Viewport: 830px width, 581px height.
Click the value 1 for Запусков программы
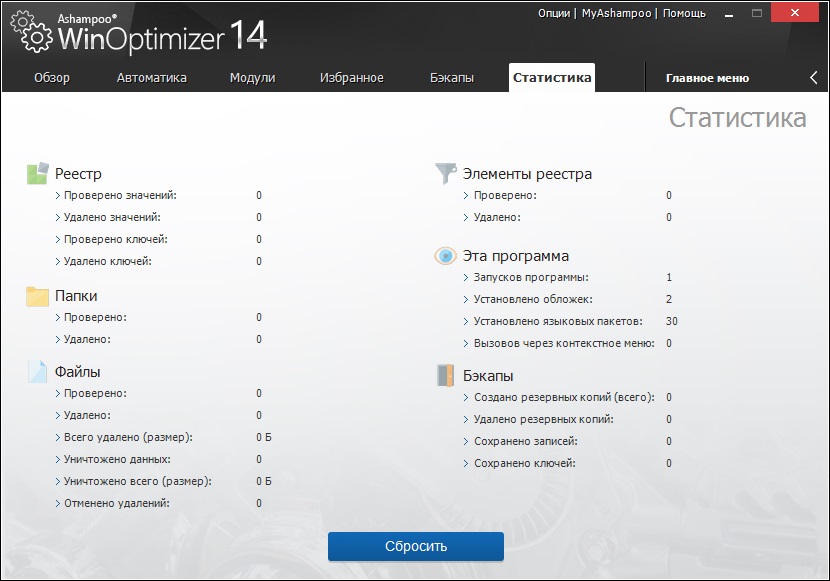(669, 277)
